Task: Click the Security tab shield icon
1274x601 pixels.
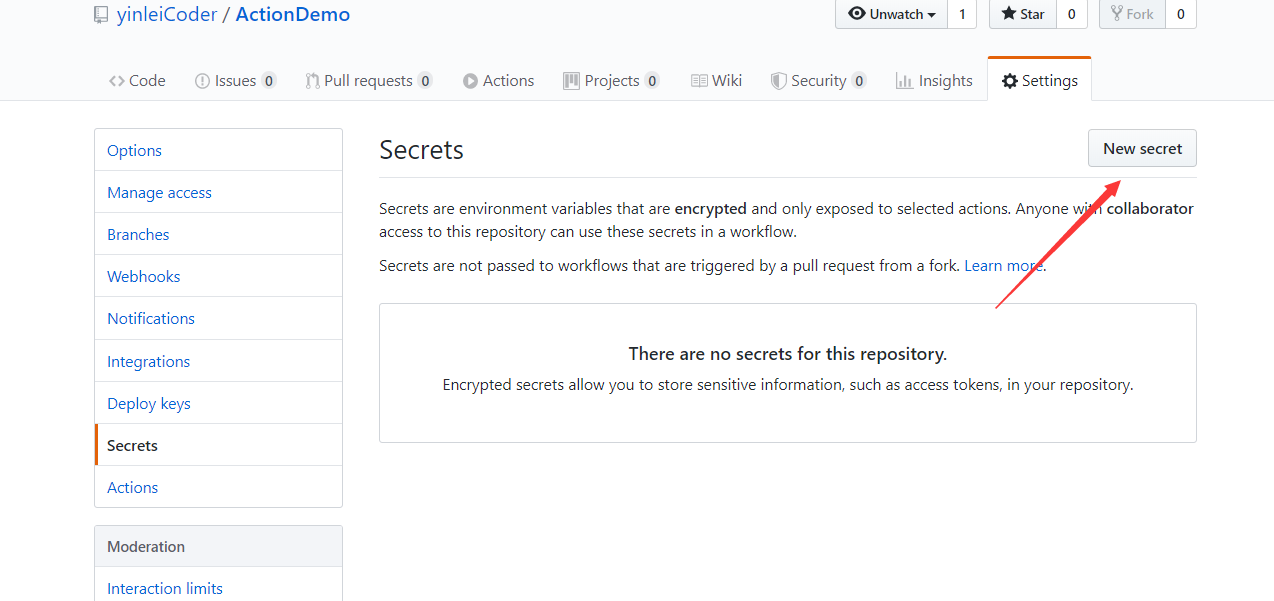Action: pyautogui.click(x=778, y=81)
